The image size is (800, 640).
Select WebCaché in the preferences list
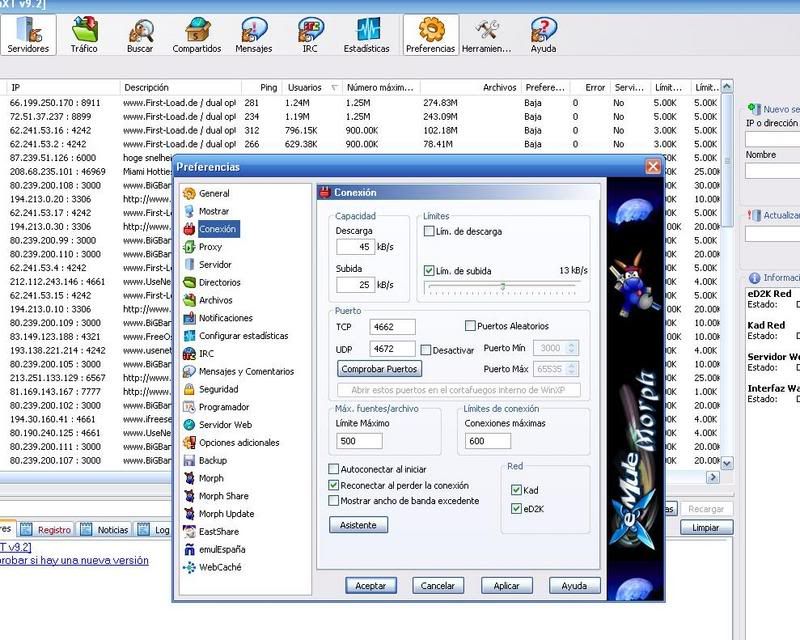point(212,567)
